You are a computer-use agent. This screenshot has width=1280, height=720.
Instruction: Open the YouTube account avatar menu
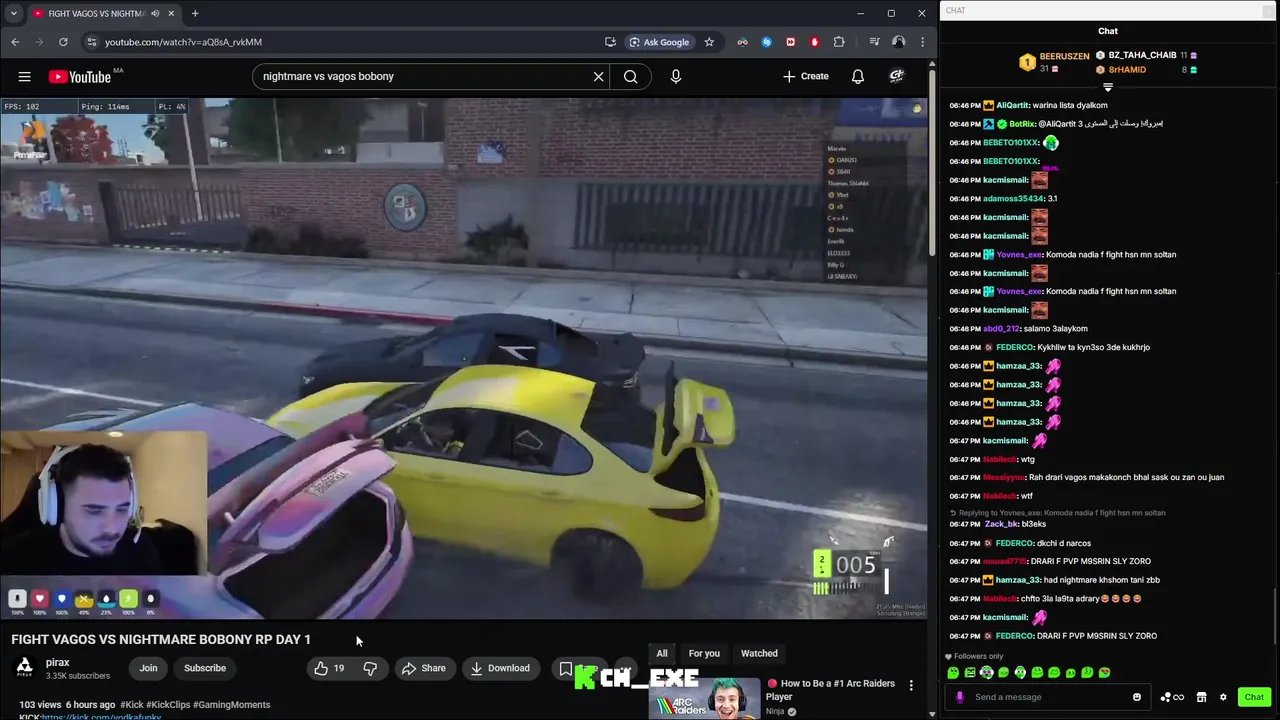(897, 76)
